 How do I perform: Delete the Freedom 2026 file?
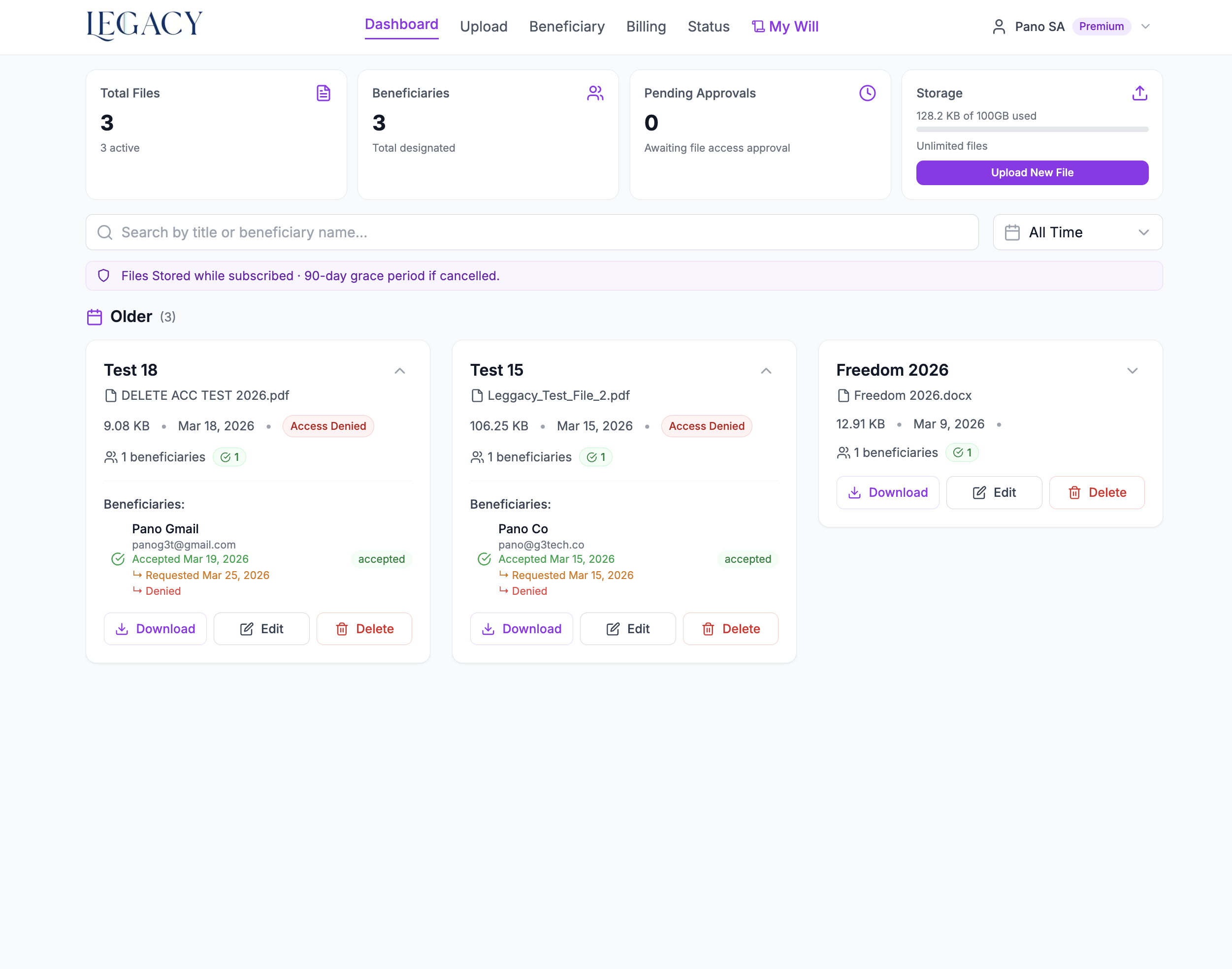coord(1097,492)
